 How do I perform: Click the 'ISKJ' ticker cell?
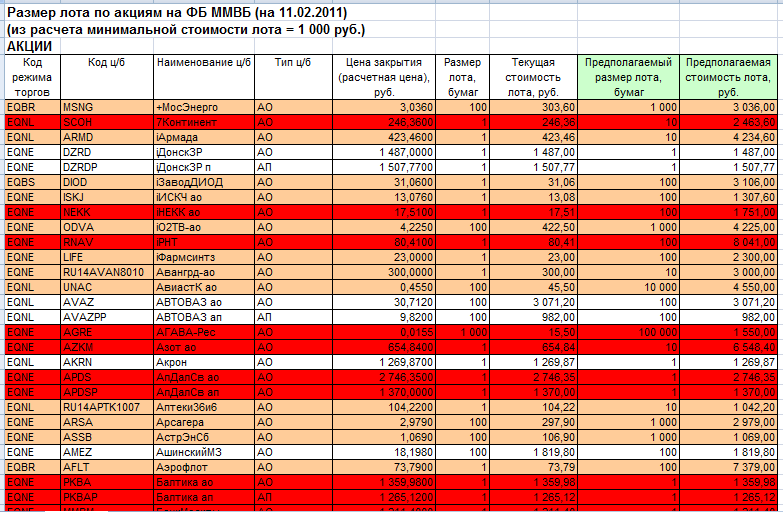coord(107,197)
